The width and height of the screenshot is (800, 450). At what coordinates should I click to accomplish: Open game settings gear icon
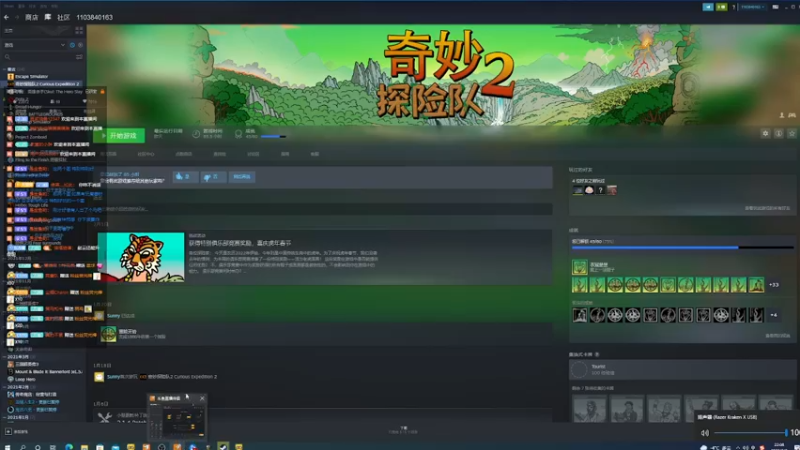(x=765, y=133)
